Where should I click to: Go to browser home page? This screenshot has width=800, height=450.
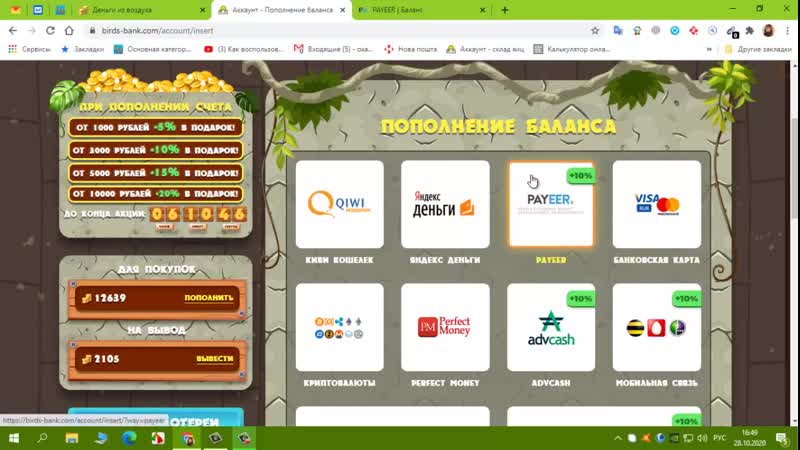tap(69, 31)
